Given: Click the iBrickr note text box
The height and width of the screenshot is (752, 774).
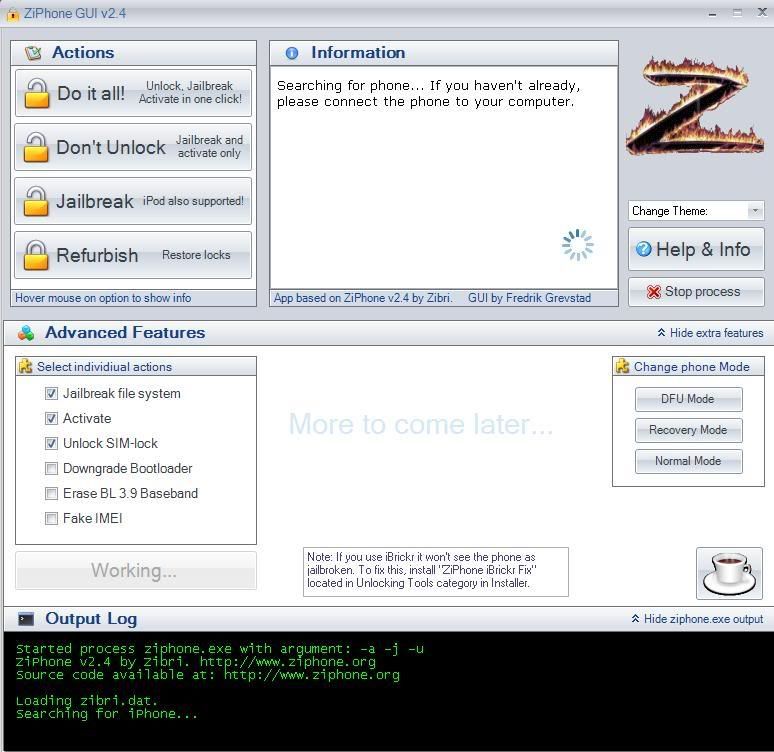Looking at the screenshot, I should [x=435, y=571].
